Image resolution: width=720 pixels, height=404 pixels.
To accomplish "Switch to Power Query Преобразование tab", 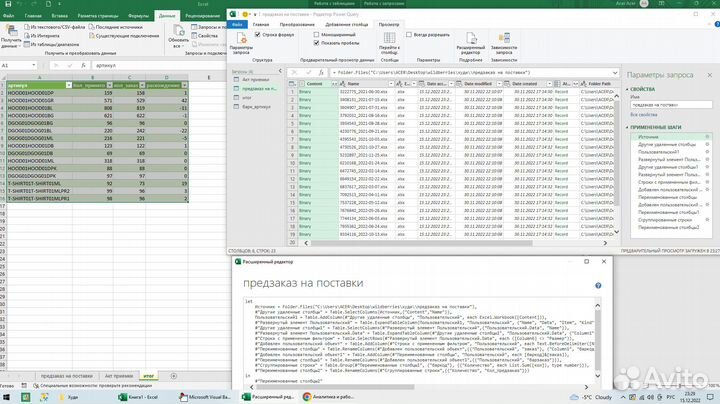I will 297,24.
